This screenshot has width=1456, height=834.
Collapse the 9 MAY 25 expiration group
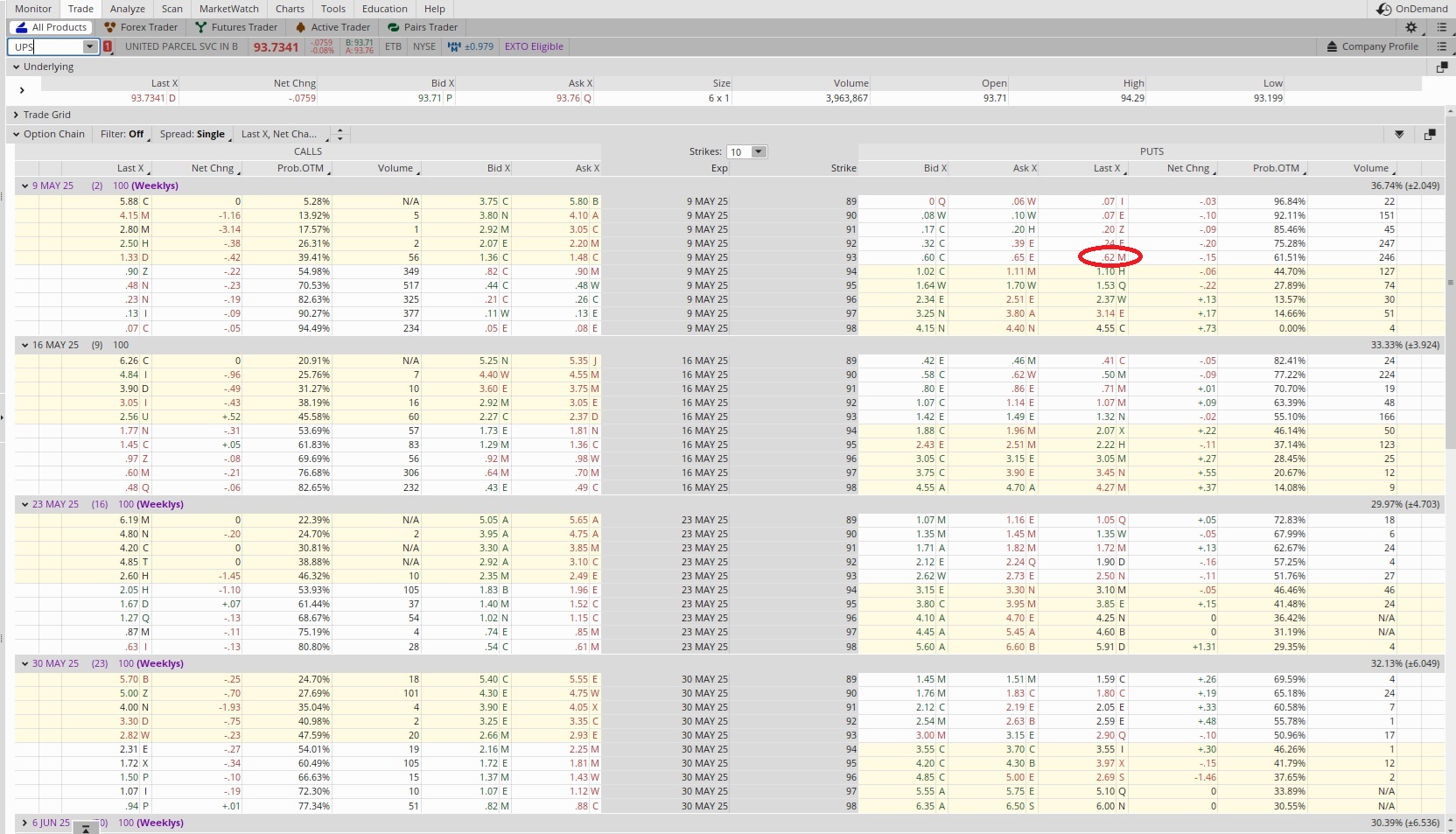[x=25, y=186]
